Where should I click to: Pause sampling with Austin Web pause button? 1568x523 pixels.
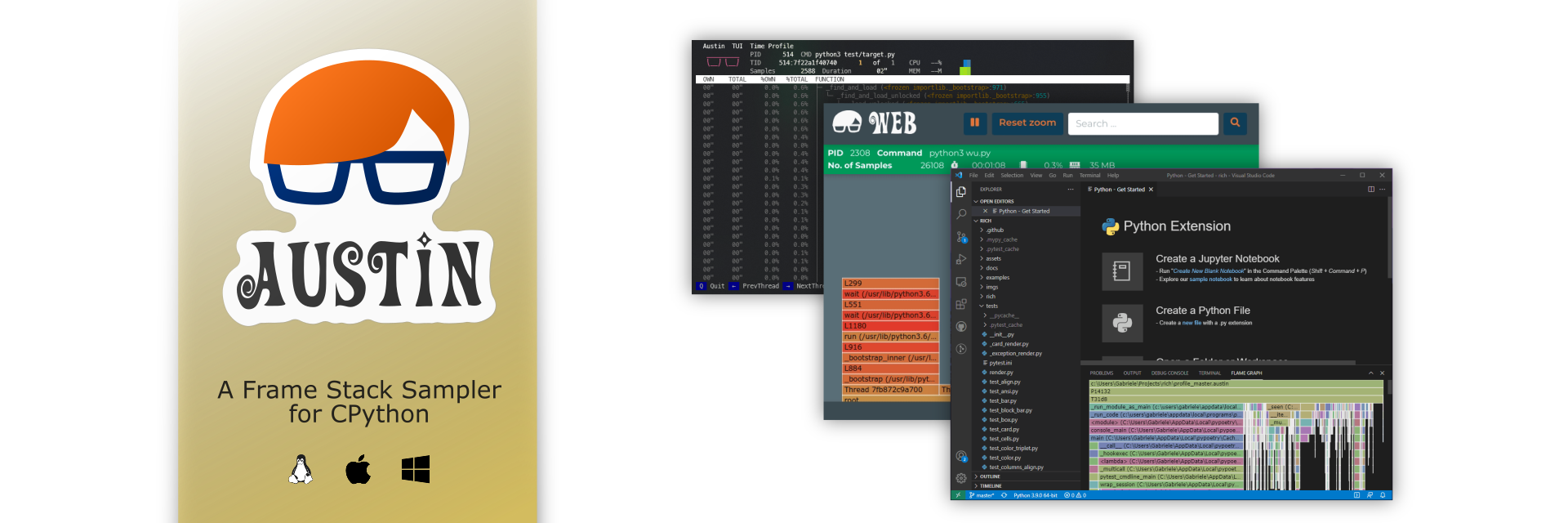click(974, 123)
